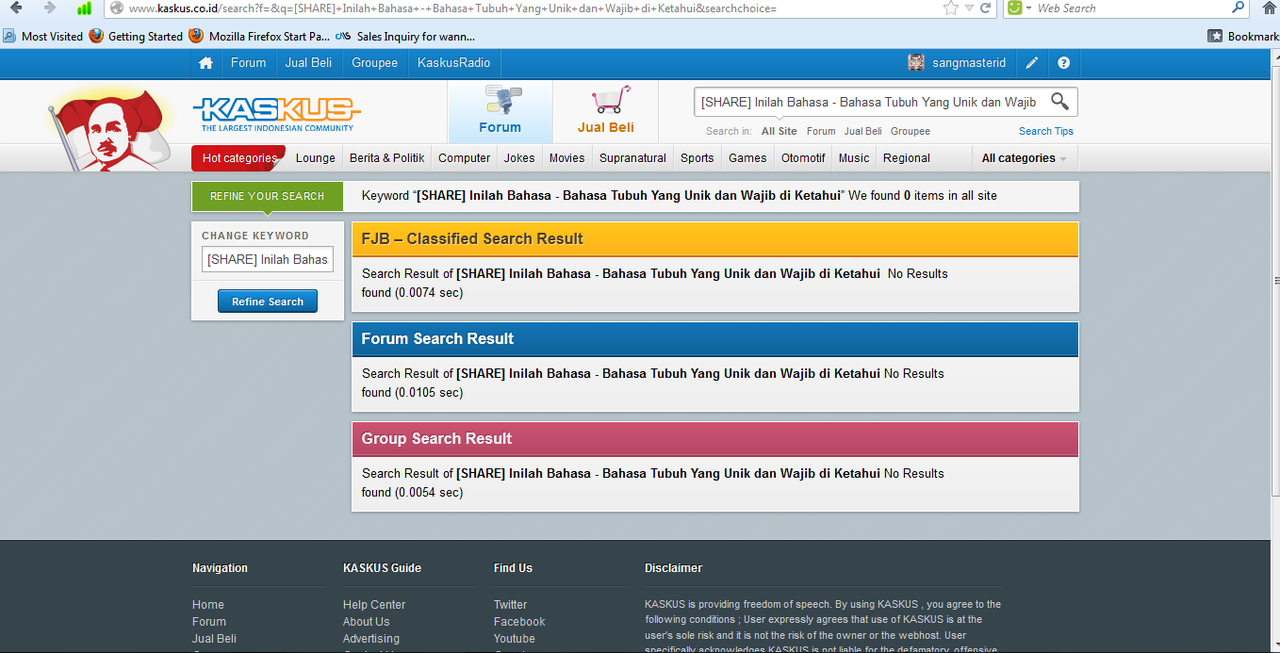This screenshot has height=653, width=1280.
Task: Open Mozilla Firefox Start Page bookmark
Action: pos(260,36)
